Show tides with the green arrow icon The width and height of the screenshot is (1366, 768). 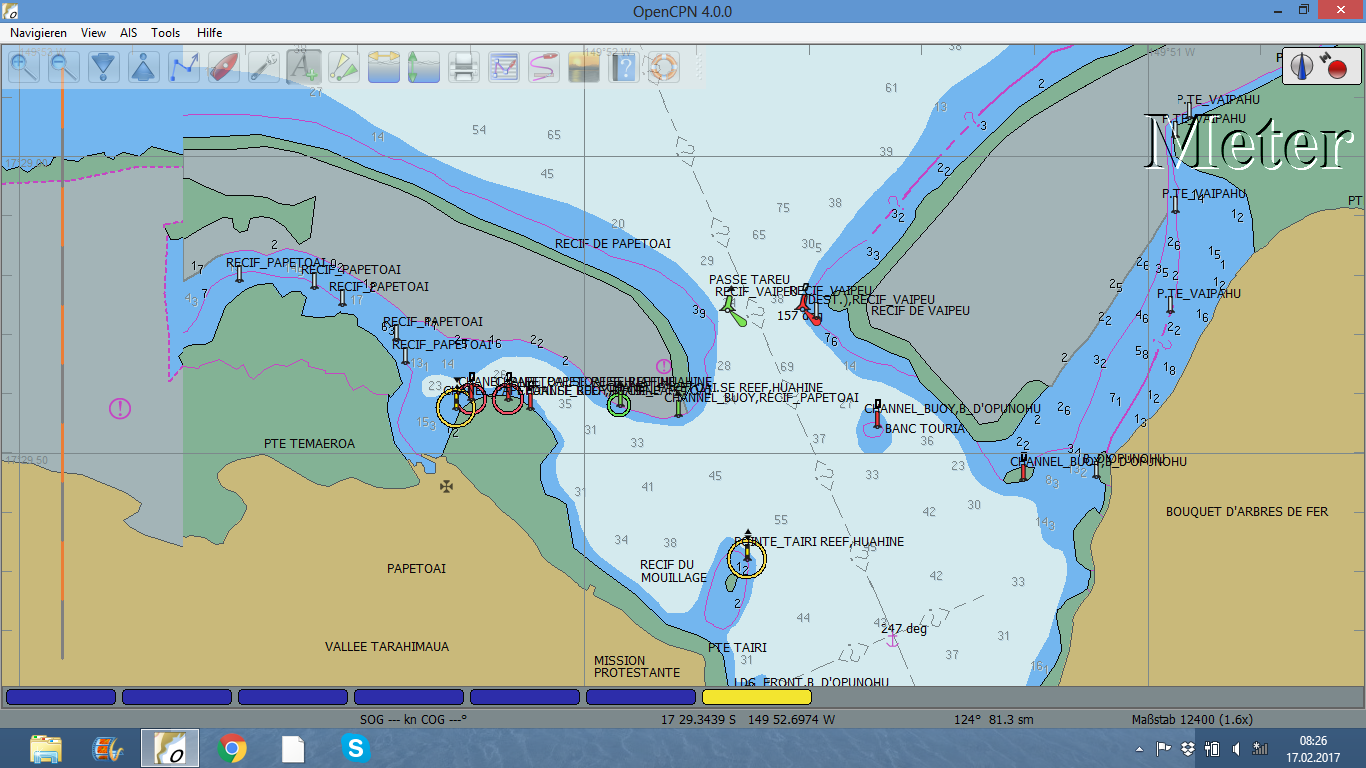click(423, 67)
